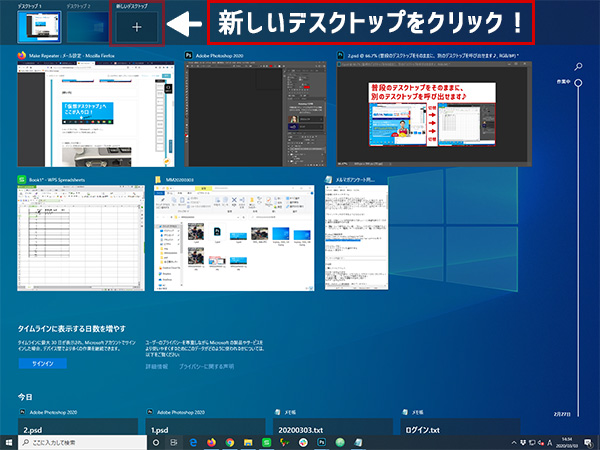Launch Microsoft Edge from the taskbar
Screen dimensions: 600x450
pos(193,442)
